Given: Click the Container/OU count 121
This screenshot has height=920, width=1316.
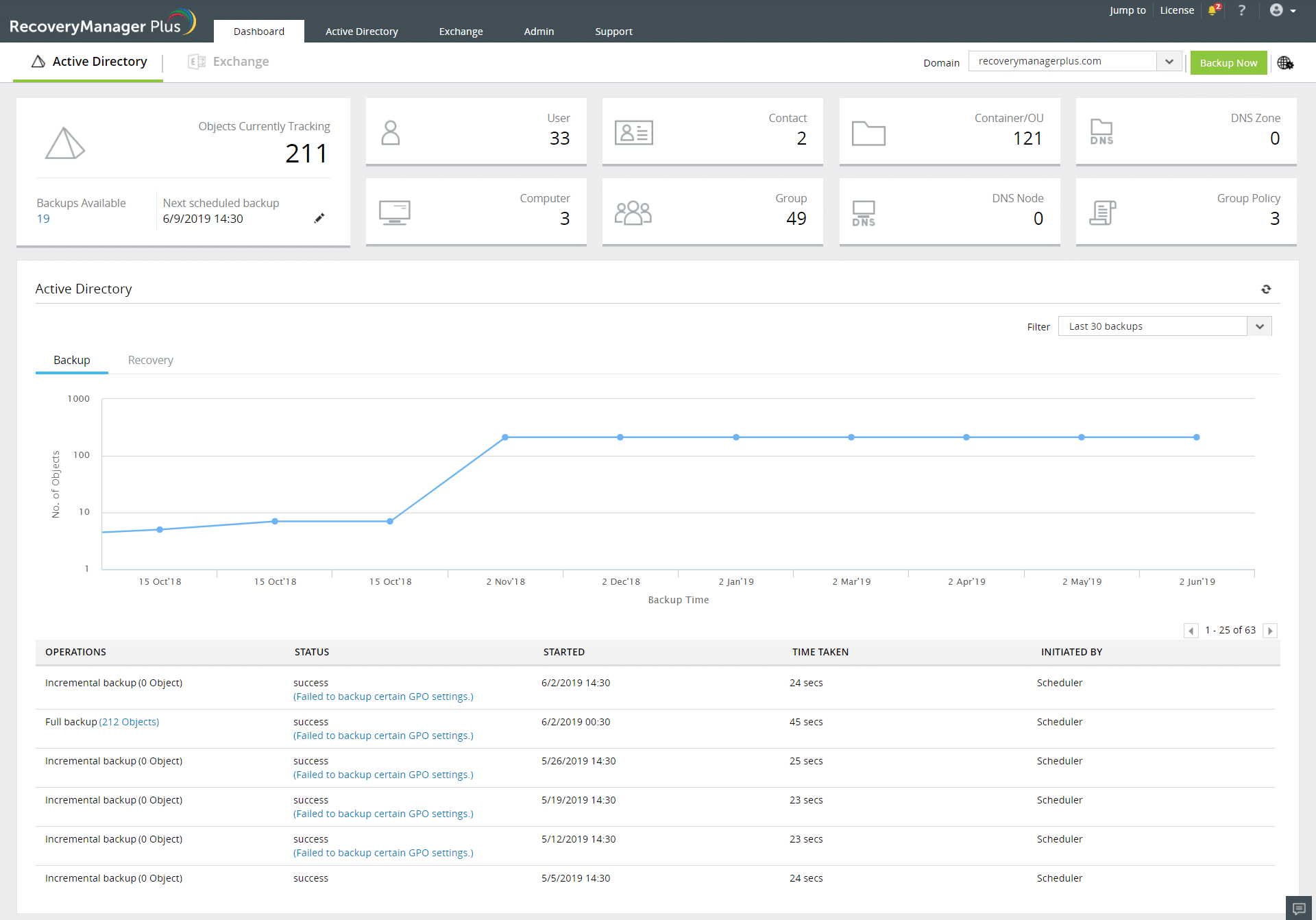Looking at the screenshot, I should pyautogui.click(x=1028, y=138).
